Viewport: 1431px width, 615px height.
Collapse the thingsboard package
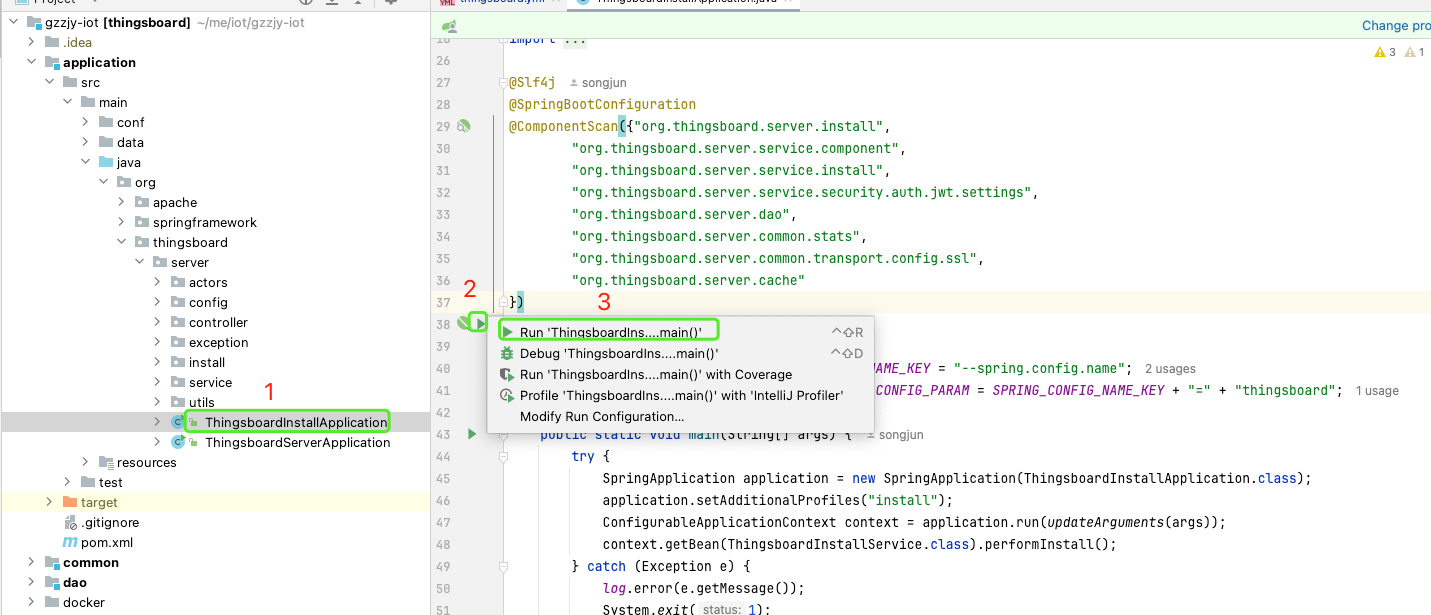tap(122, 242)
